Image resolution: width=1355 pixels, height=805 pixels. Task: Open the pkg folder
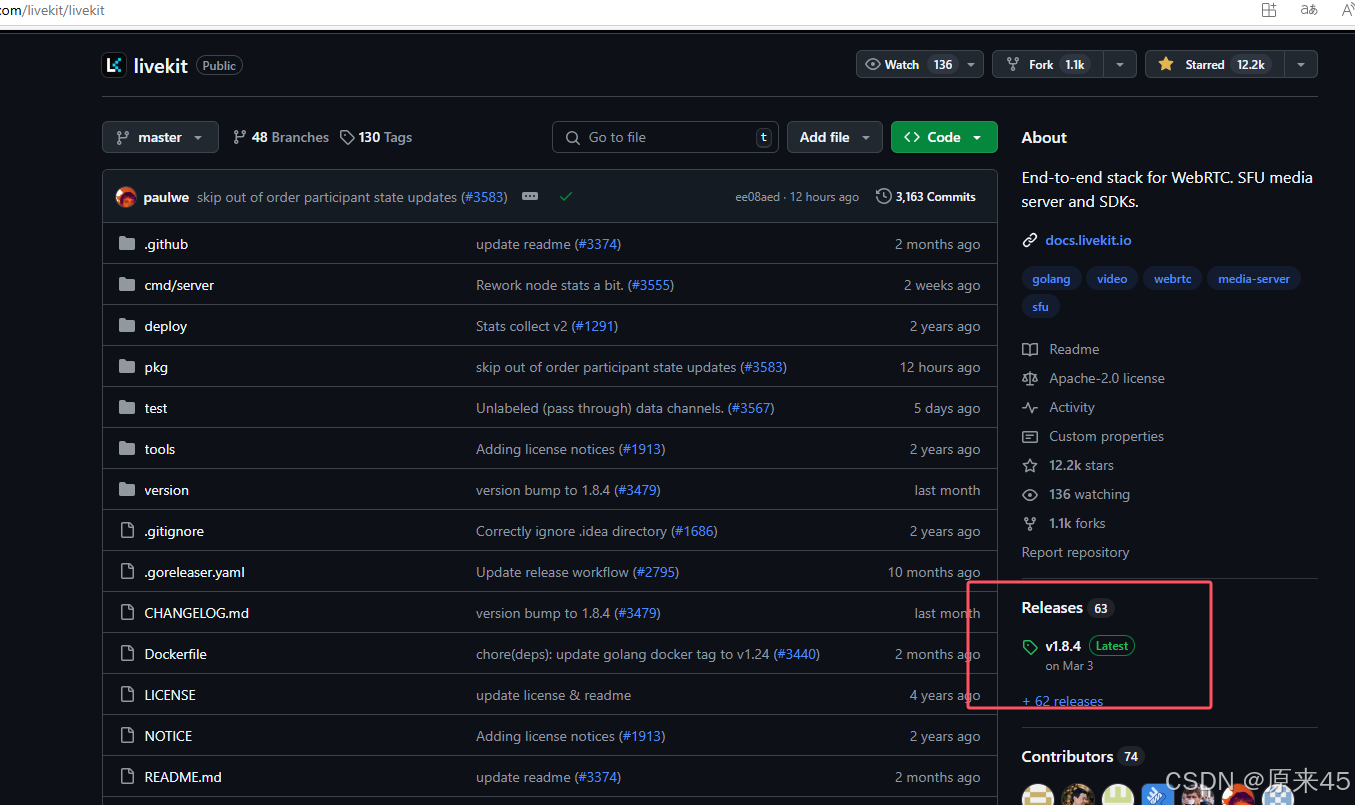pos(156,367)
